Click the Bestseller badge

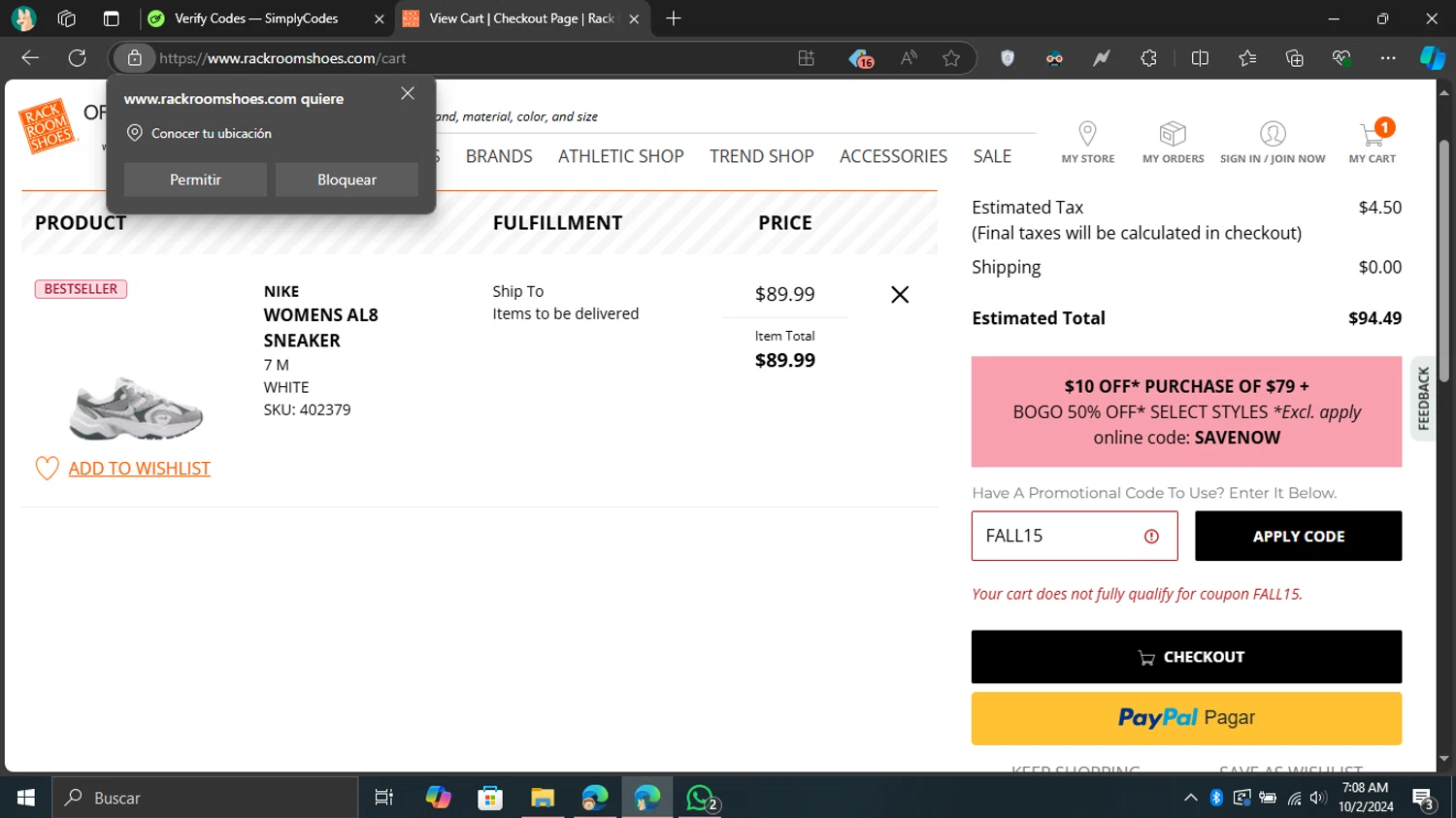(81, 289)
